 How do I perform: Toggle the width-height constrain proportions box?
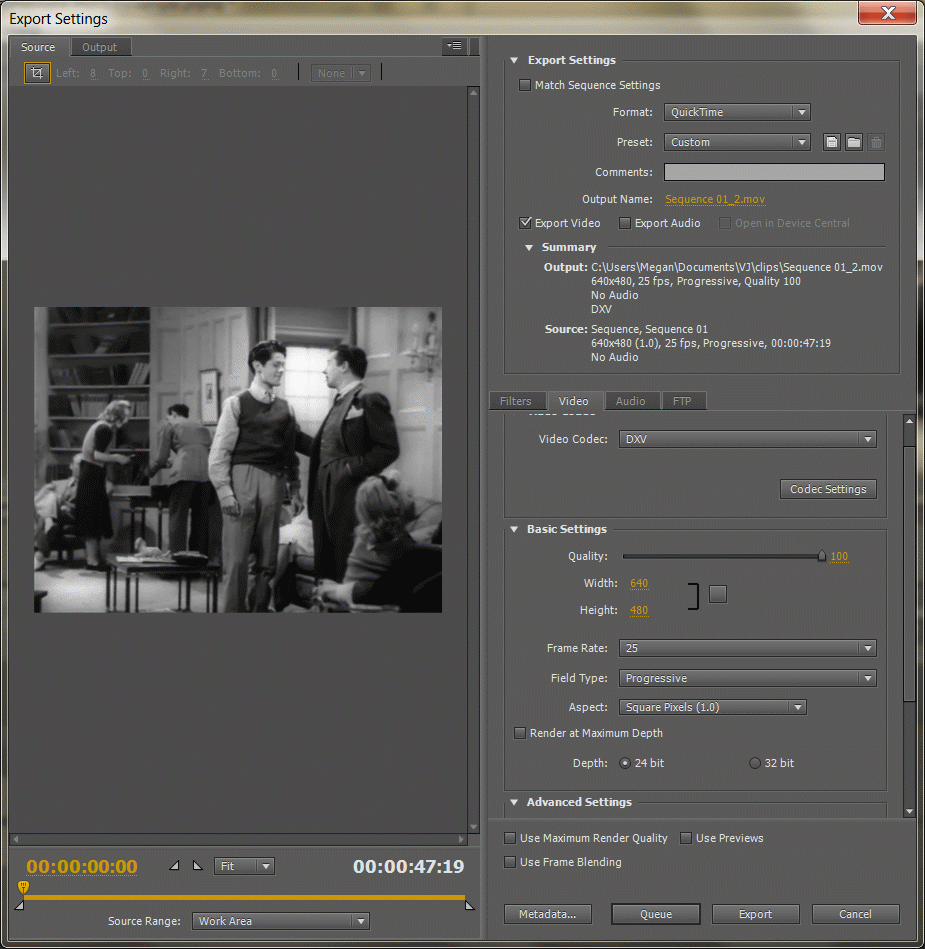click(x=717, y=594)
